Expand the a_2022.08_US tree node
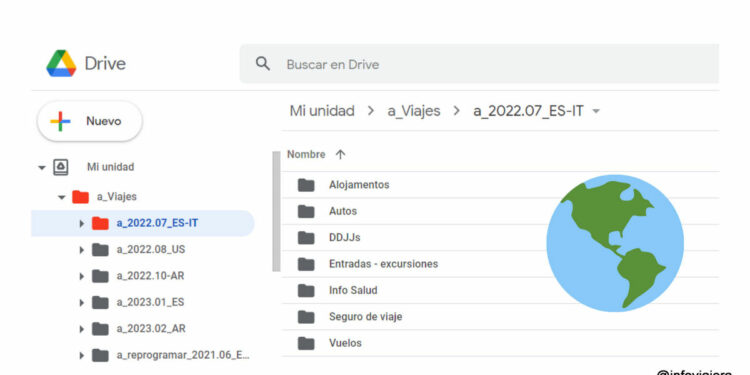This screenshot has width=750, height=375. coord(82,250)
